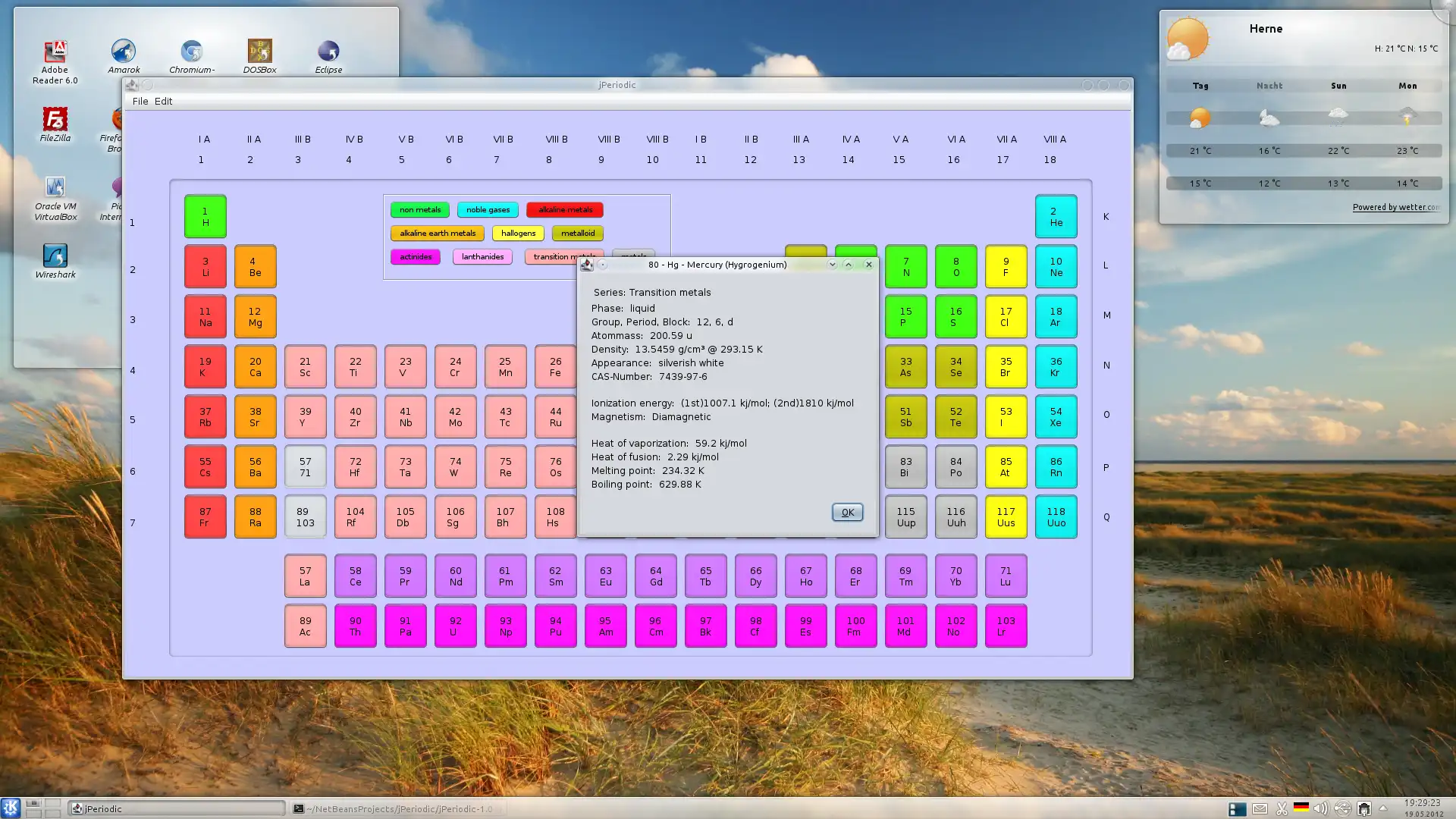Toggle the non metals category label
Viewport: 1456px width, 819px height.
(x=420, y=209)
